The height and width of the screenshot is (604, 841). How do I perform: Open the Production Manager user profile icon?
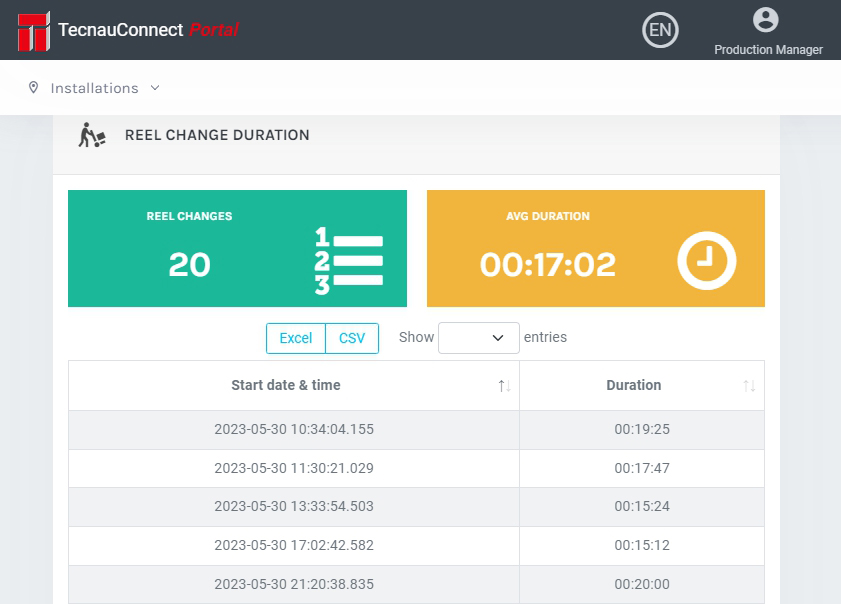click(x=765, y=22)
